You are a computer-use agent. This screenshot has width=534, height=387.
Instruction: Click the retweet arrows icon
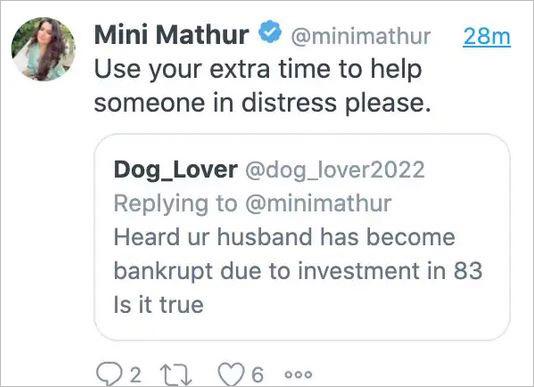tap(176, 375)
